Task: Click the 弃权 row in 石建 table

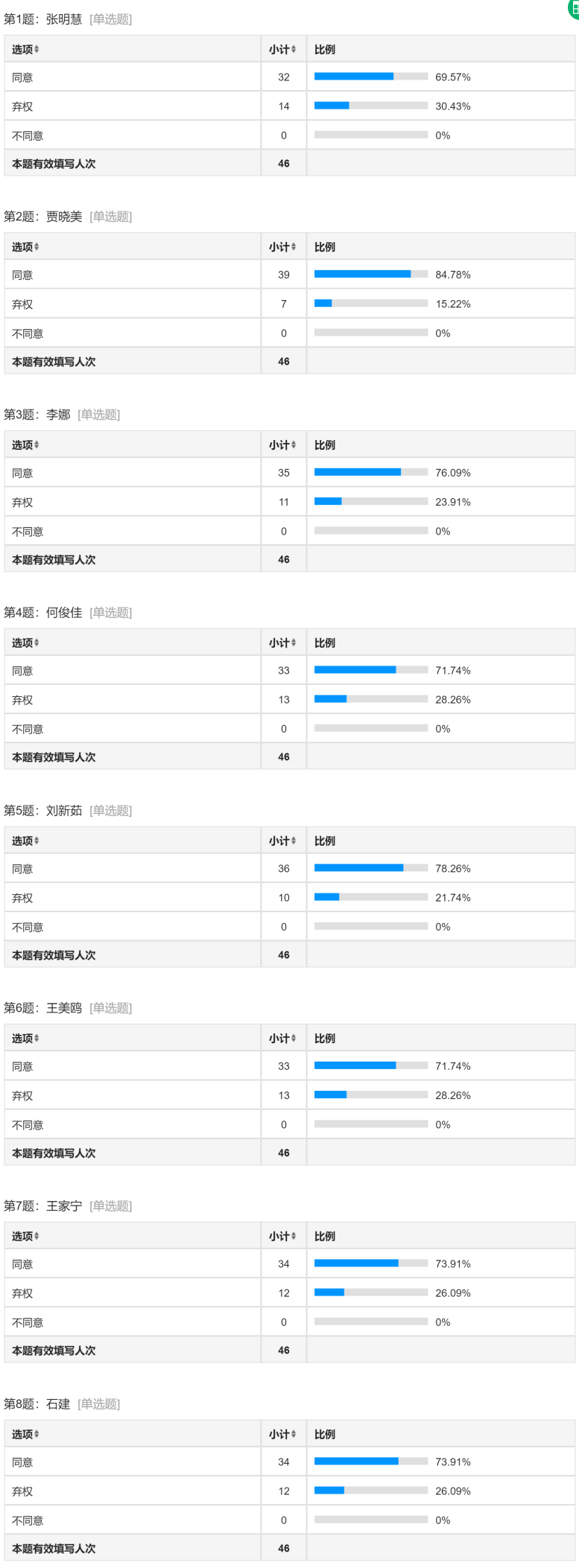Action: [22, 1491]
